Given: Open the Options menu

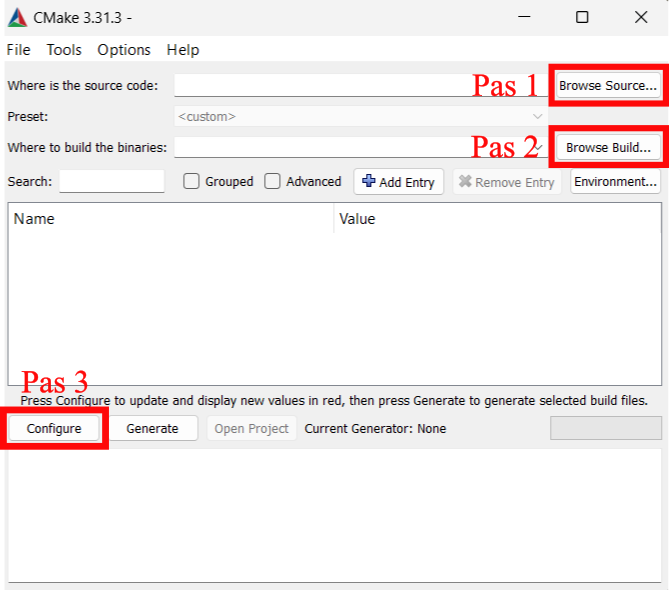Looking at the screenshot, I should pyautogui.click(x=124, y=50).
